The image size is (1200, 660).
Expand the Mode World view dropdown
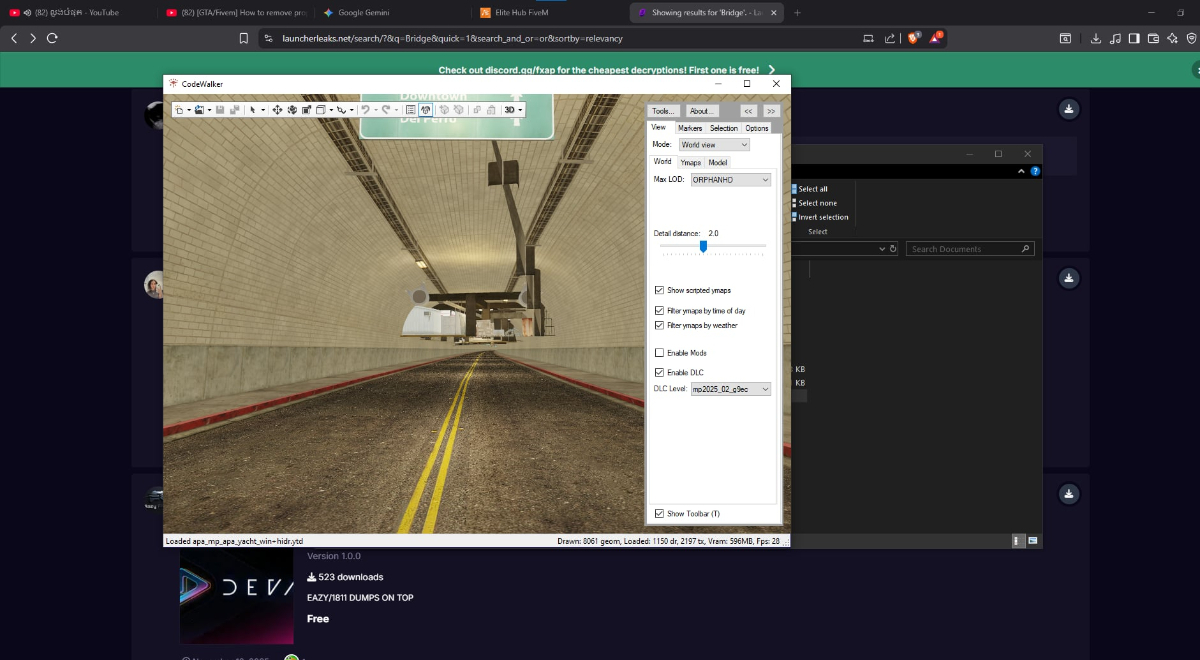click(714, 145)
